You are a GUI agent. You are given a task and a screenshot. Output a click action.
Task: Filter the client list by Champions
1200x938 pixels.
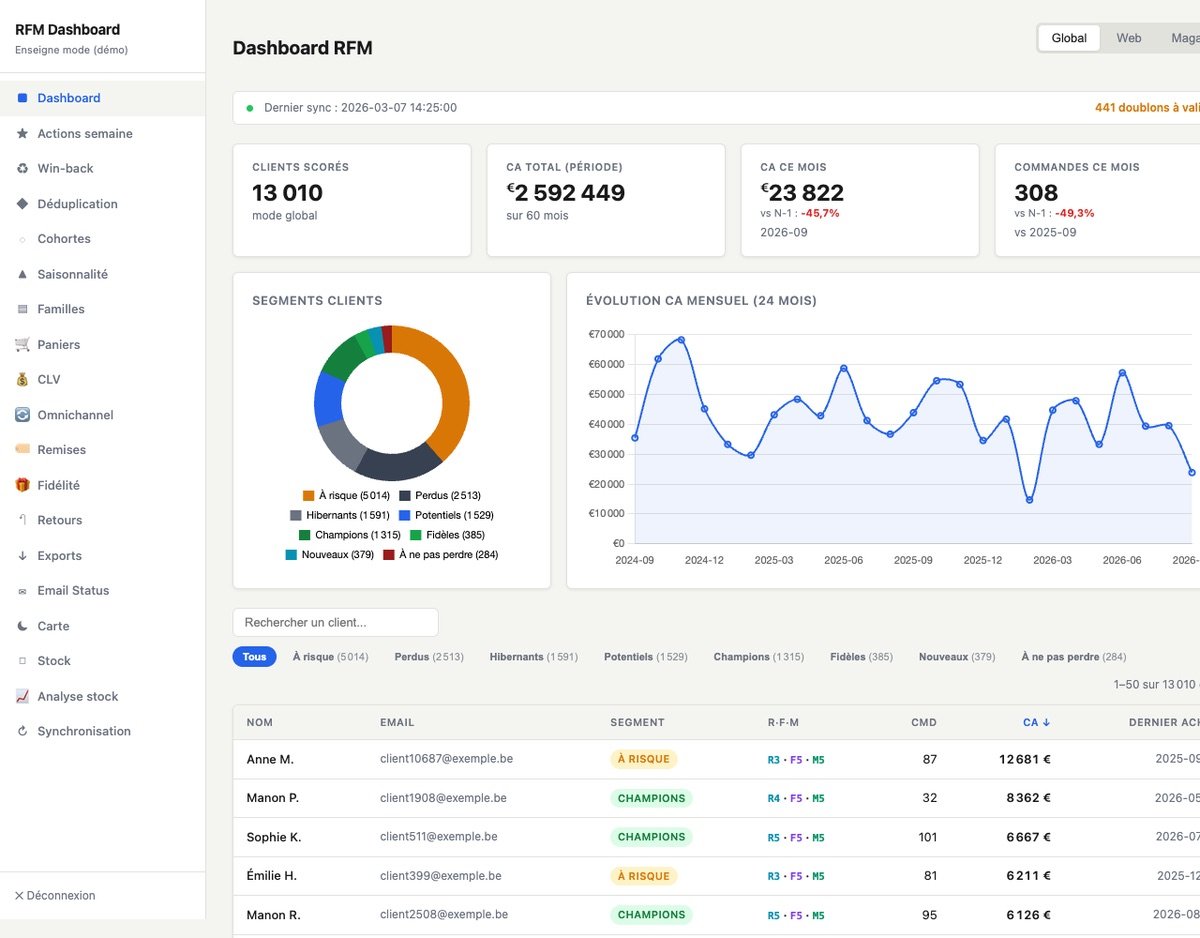pos(758,657)
